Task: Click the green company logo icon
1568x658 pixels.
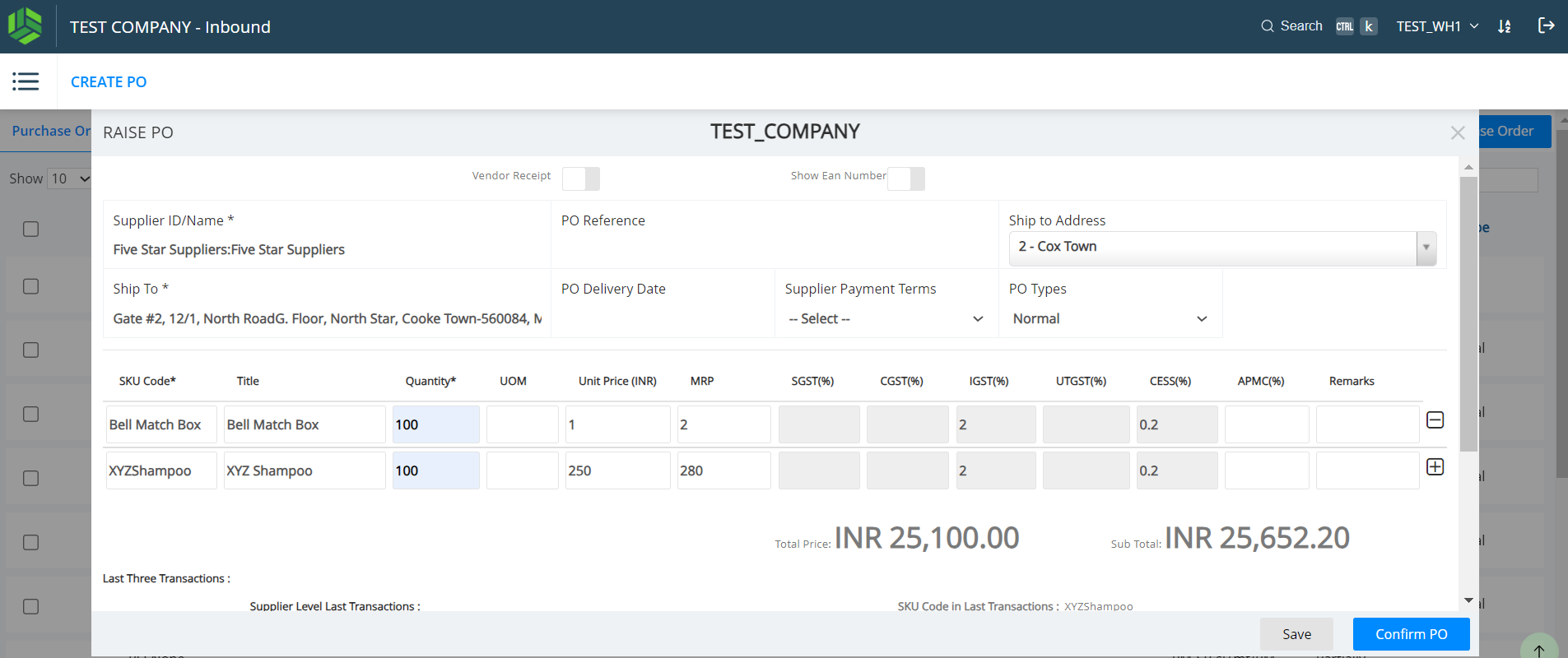Action: click(25, 26)
